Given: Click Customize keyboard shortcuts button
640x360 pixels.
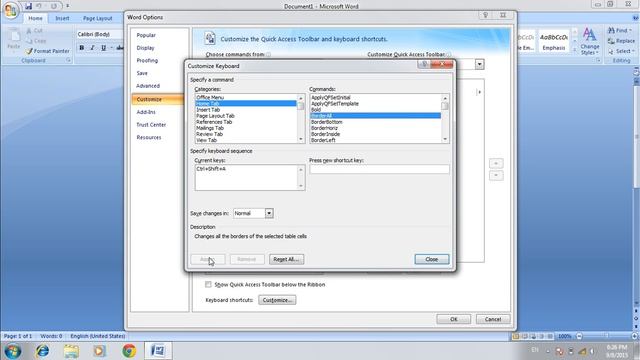Looking at the screenshot, I should click(x=277, y=300).
